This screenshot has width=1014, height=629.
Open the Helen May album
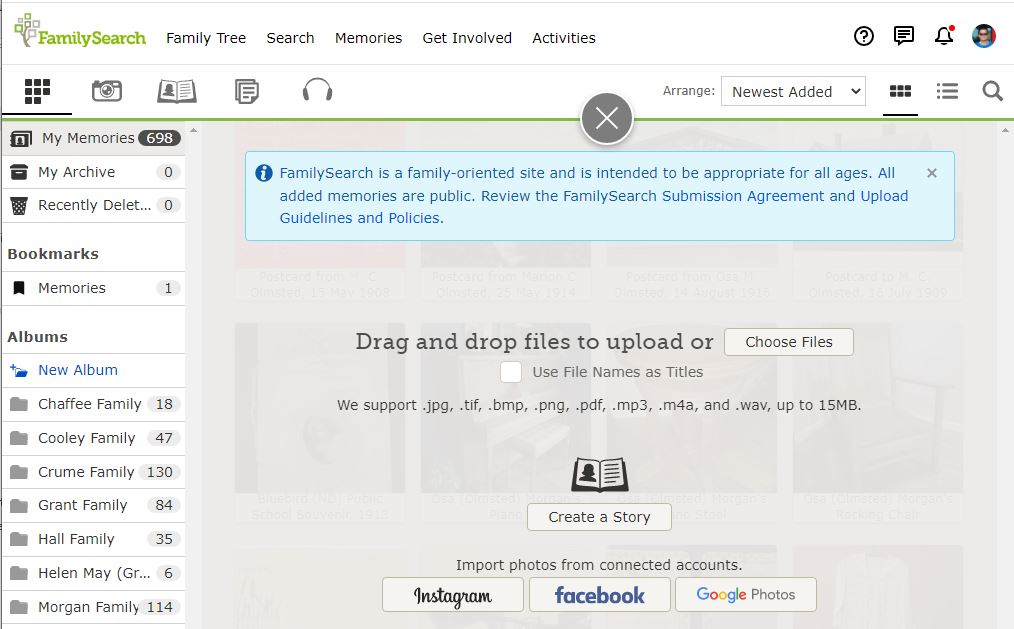[93, 573]
